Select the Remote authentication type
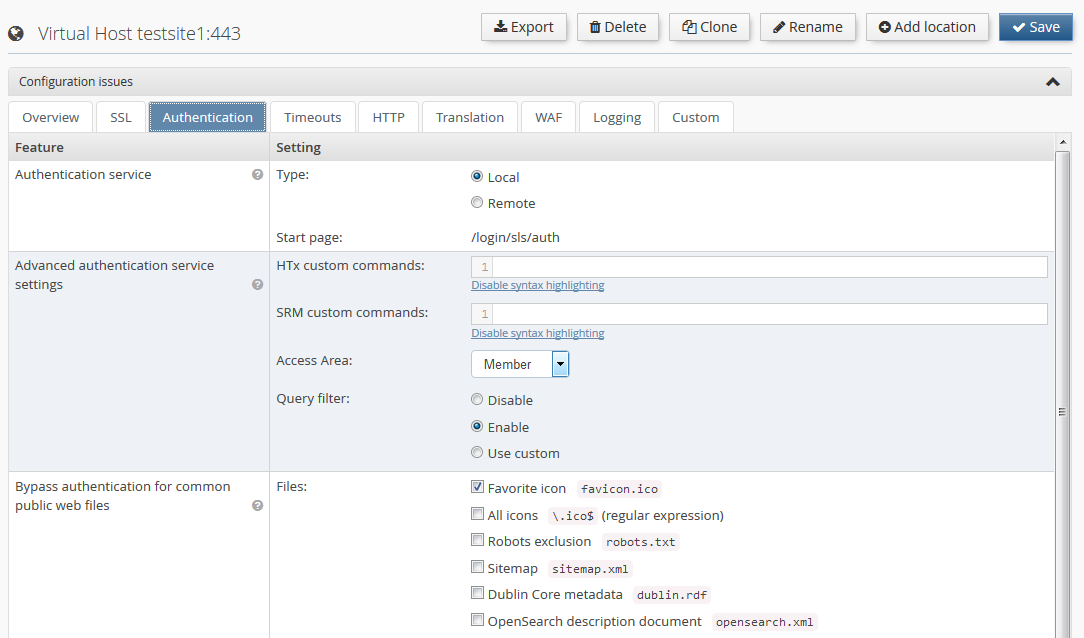This screenshot has height=638, width=1084. [477, 201]
